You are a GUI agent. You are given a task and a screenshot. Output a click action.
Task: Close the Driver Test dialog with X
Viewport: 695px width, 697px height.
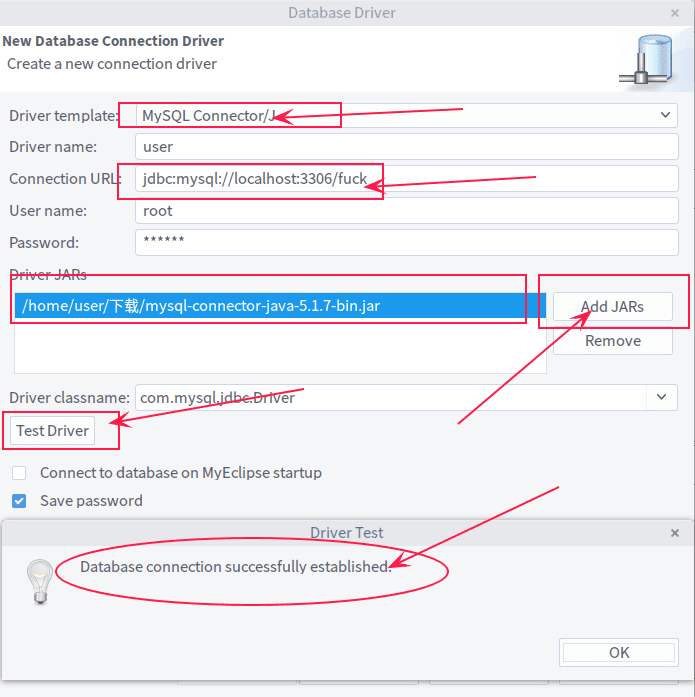pyautogui.click(x=676, y=533)
